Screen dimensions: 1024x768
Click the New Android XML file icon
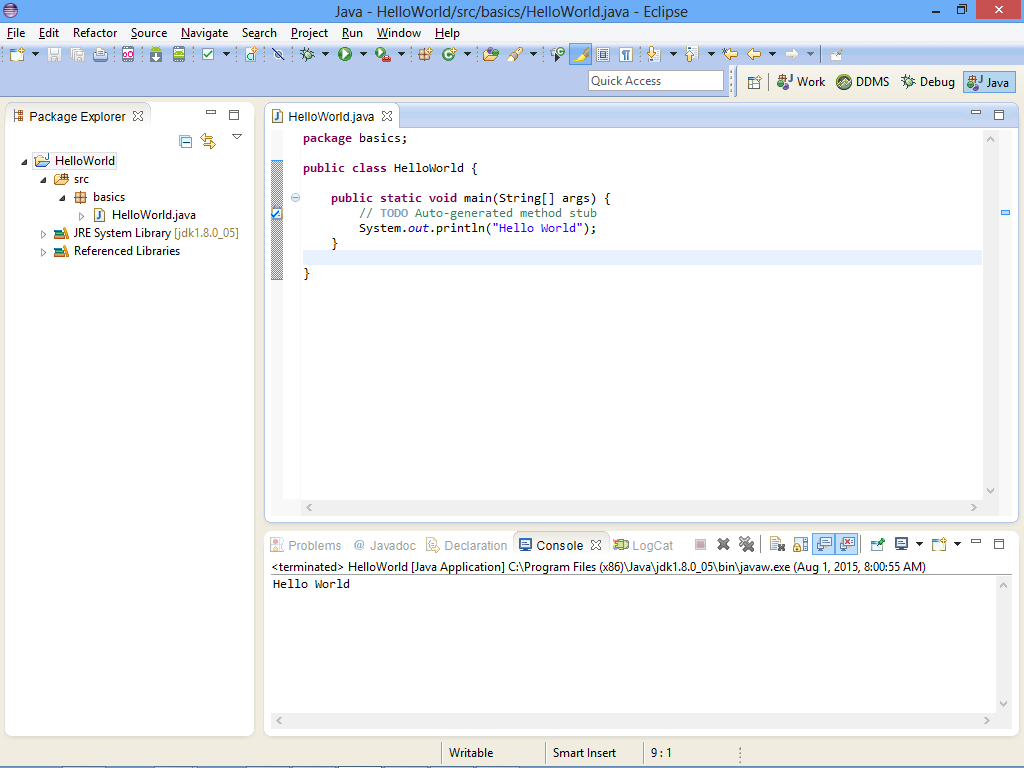(x=251, y=55)
